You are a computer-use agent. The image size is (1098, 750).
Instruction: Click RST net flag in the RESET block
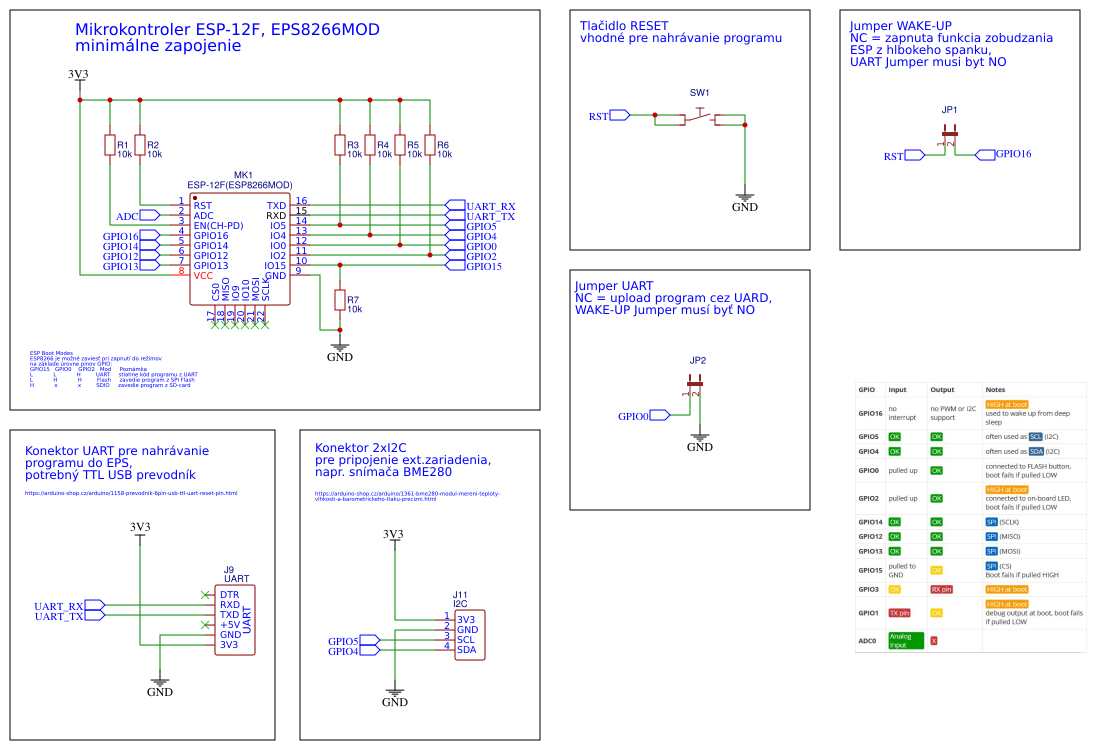609,116
